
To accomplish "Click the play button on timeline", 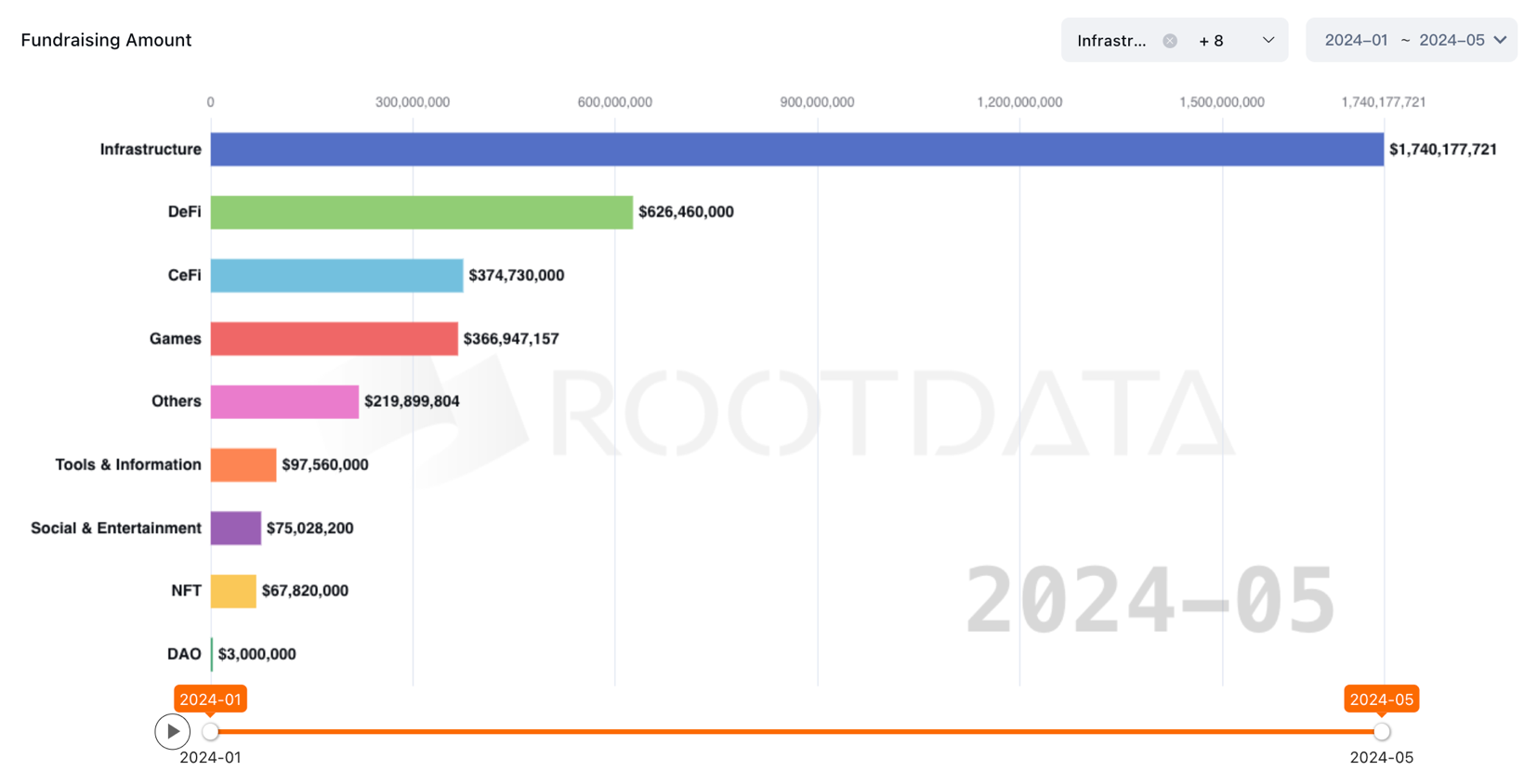I will pos(173,732).
